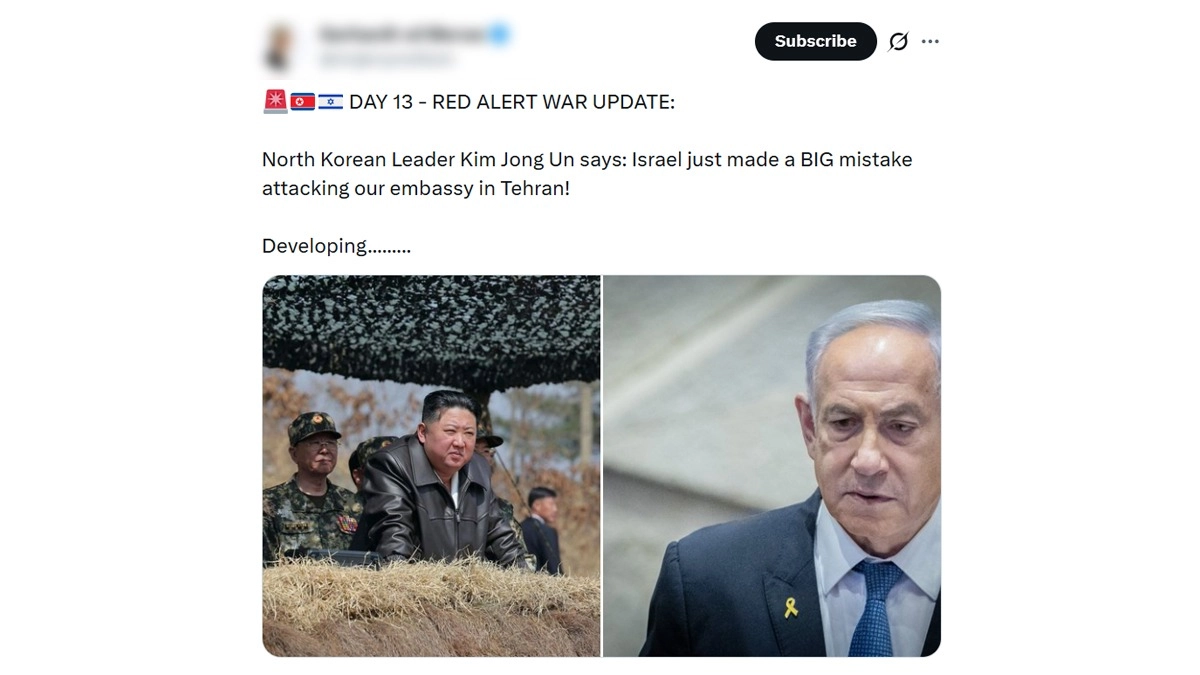1200x675 pixels.
Task: Open the poster's blurred profile avatar
Action: (x=280, y=48)
